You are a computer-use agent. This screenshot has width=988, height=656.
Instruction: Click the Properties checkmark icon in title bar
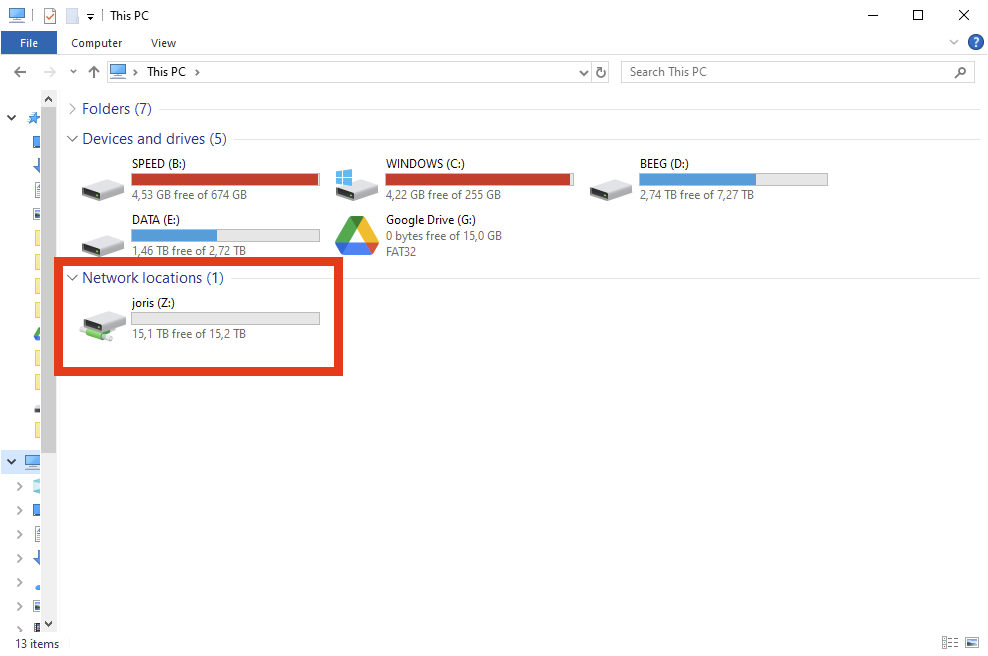[x=50, y=16]
